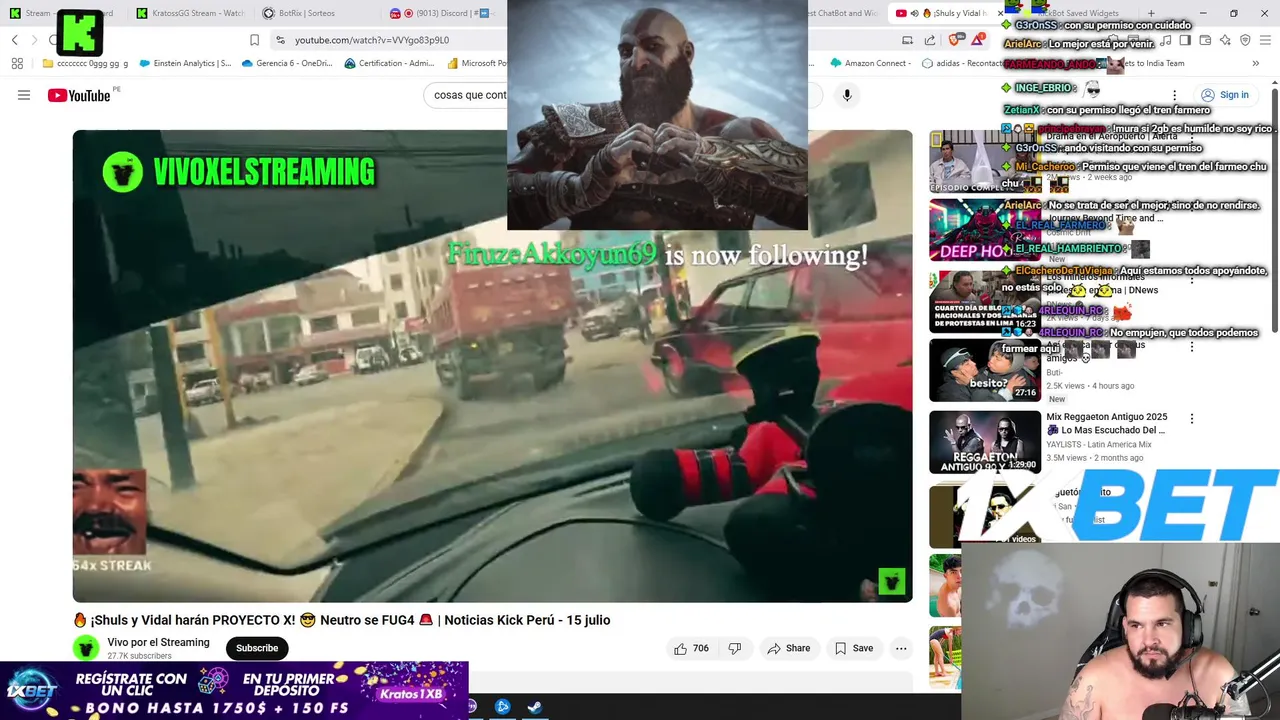The width and height of the screenshot is (1280, 720).
Task: Sign in to YouTube
Action: tap(1225, 95)
